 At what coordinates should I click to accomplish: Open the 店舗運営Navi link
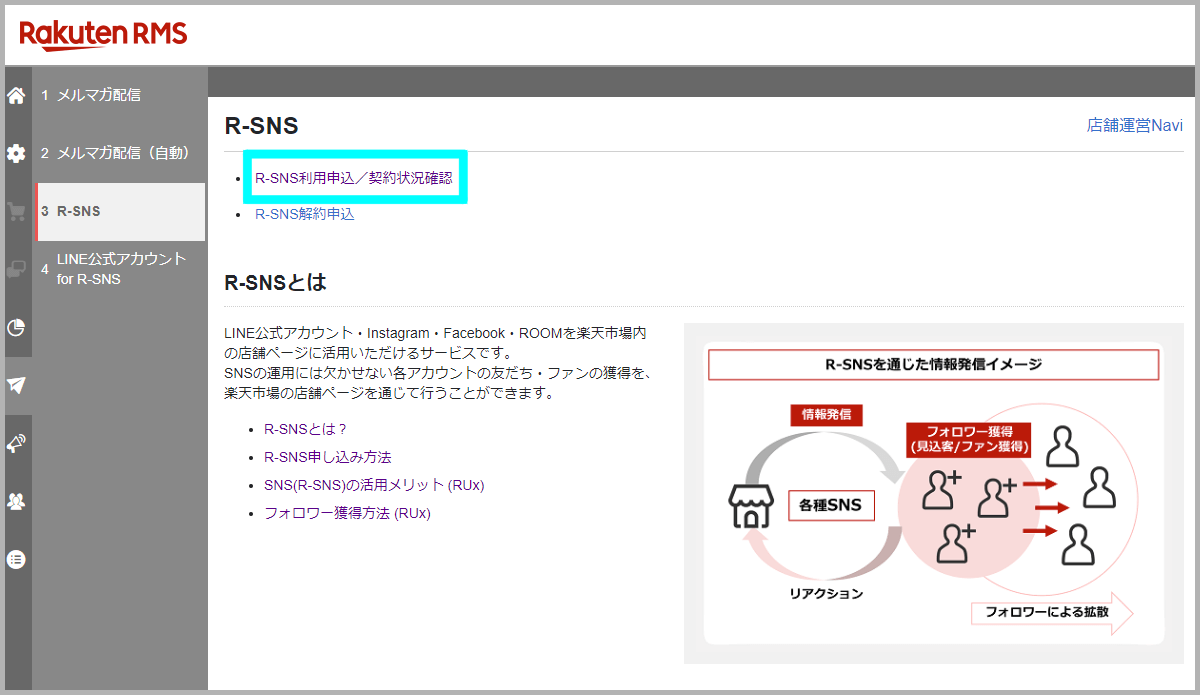coord(1135,126)
